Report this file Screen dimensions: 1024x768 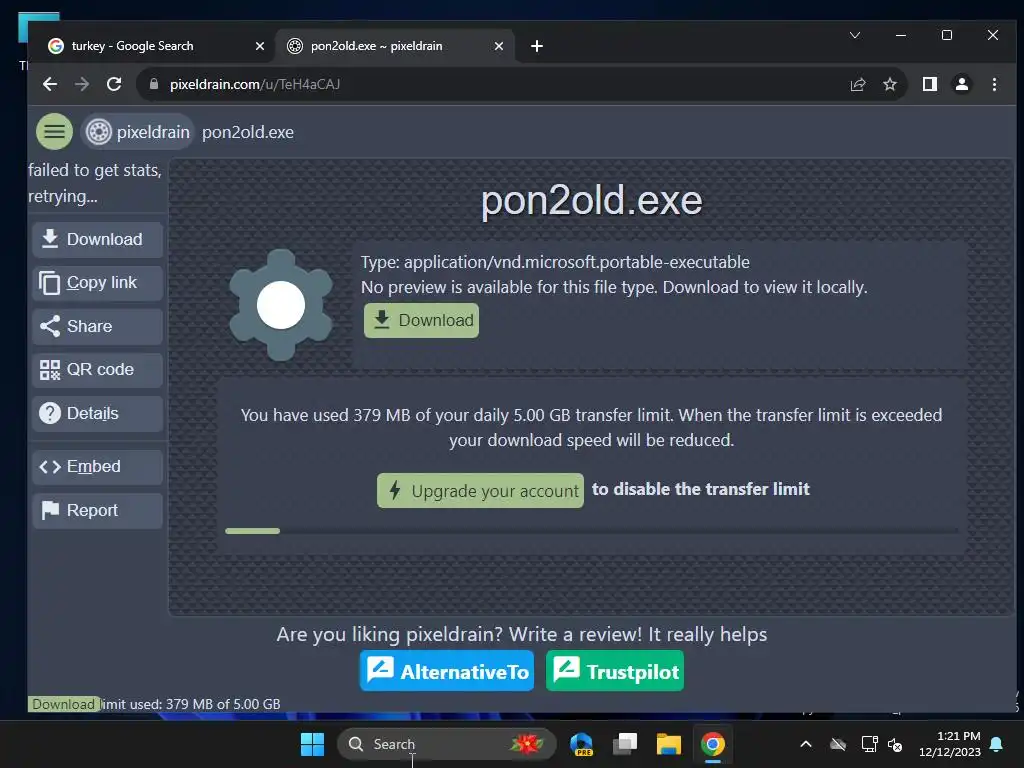pos(97,511)
